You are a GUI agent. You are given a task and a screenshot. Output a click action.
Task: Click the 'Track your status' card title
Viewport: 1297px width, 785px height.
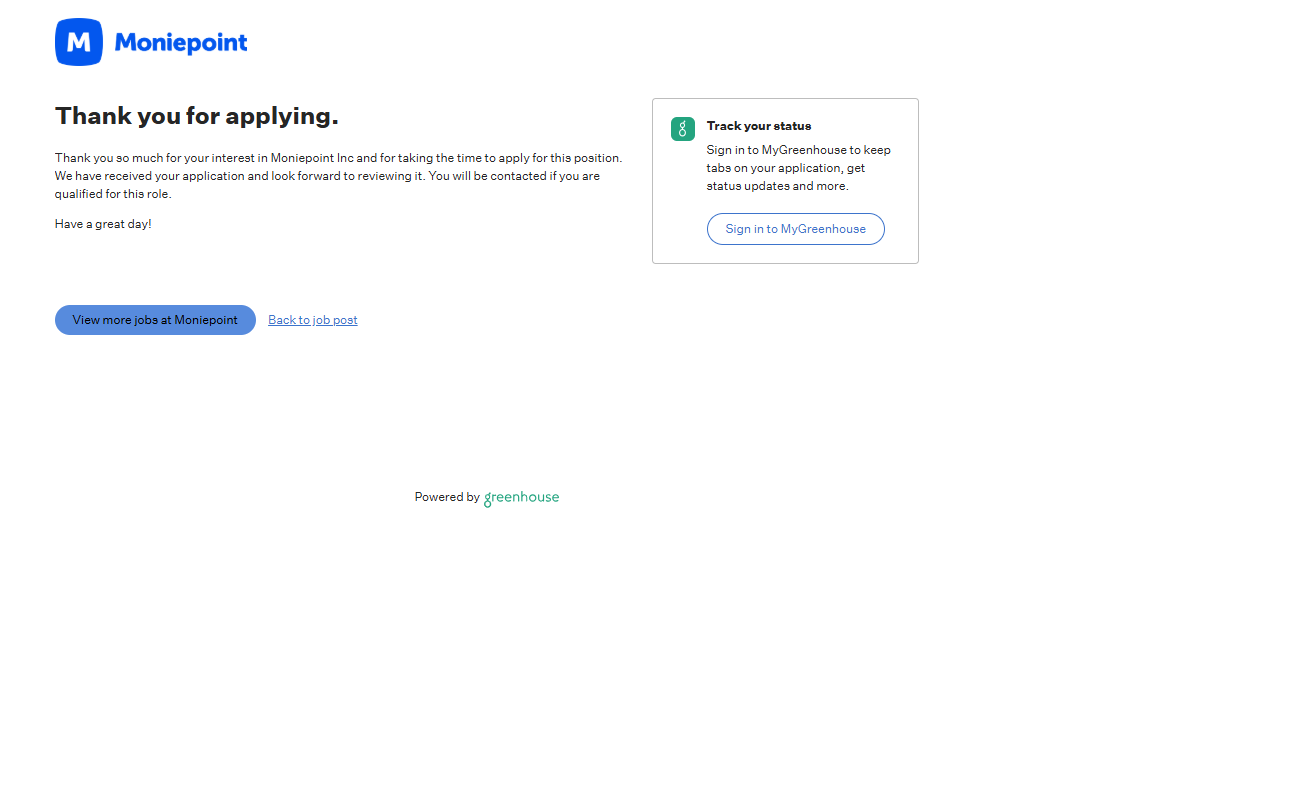point(759,126)
